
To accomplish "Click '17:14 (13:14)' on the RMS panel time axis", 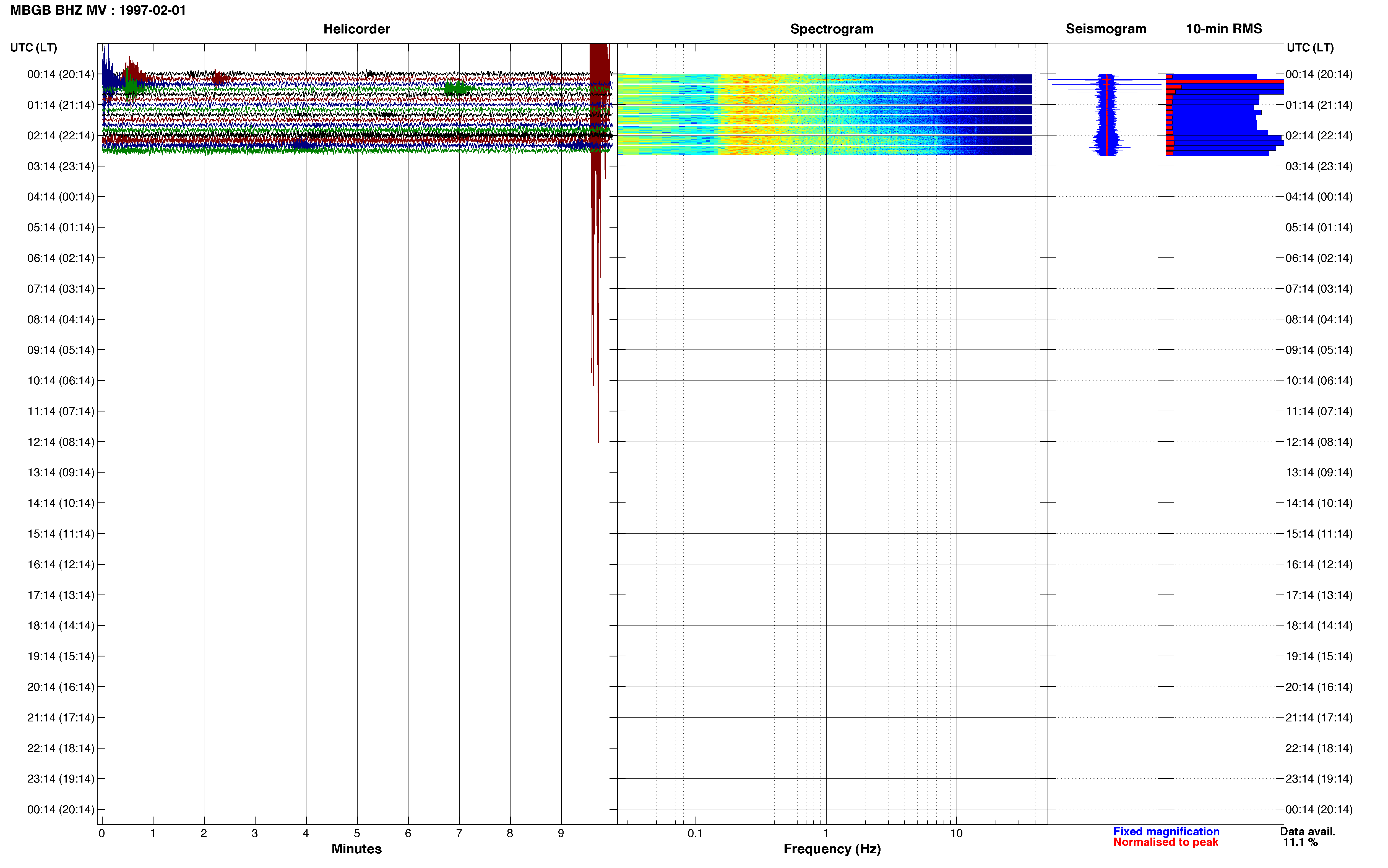I will [x=1319, y=595].
